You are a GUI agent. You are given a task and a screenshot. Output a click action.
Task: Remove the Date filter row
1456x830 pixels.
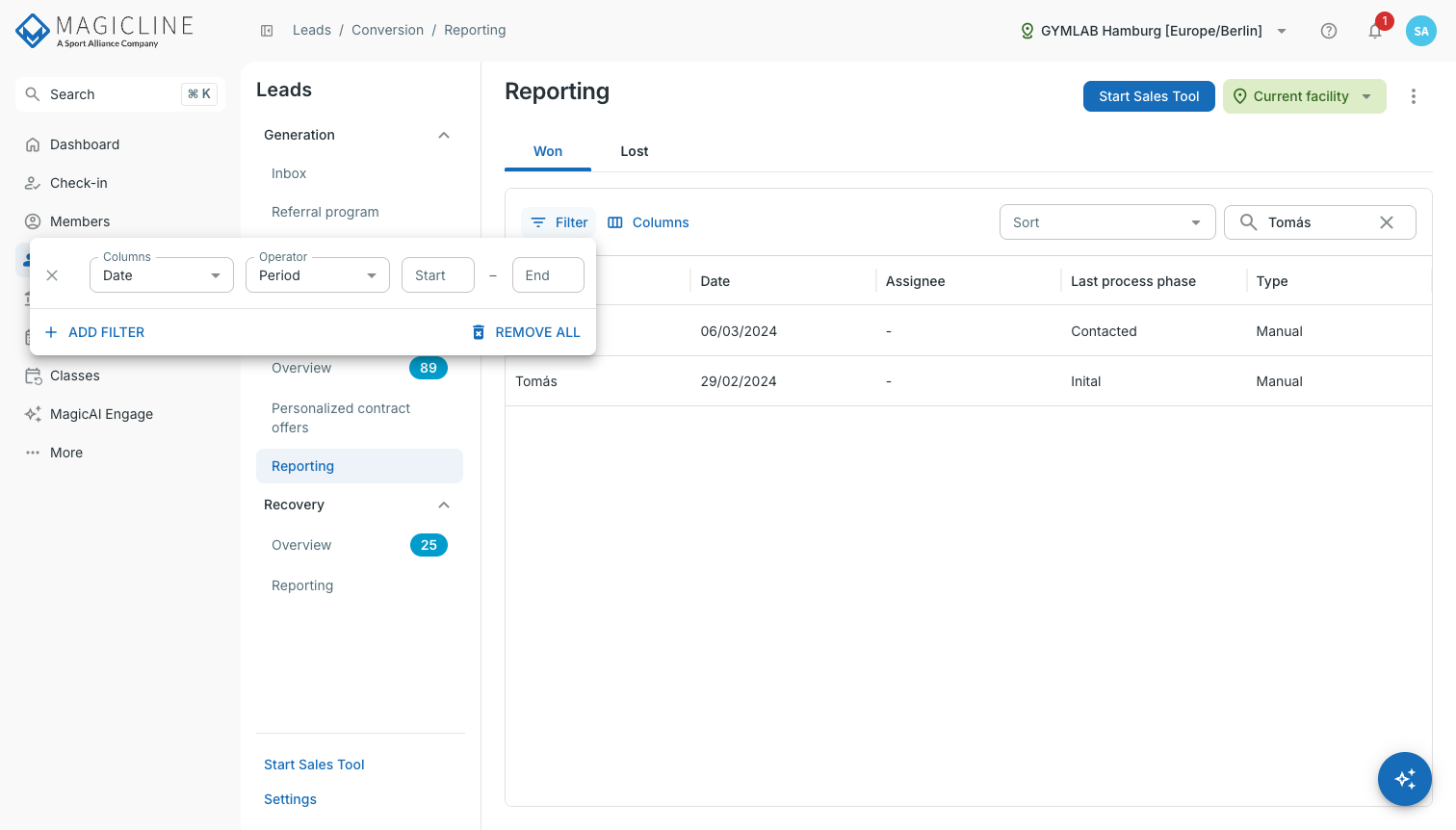[x=52, y=275]
